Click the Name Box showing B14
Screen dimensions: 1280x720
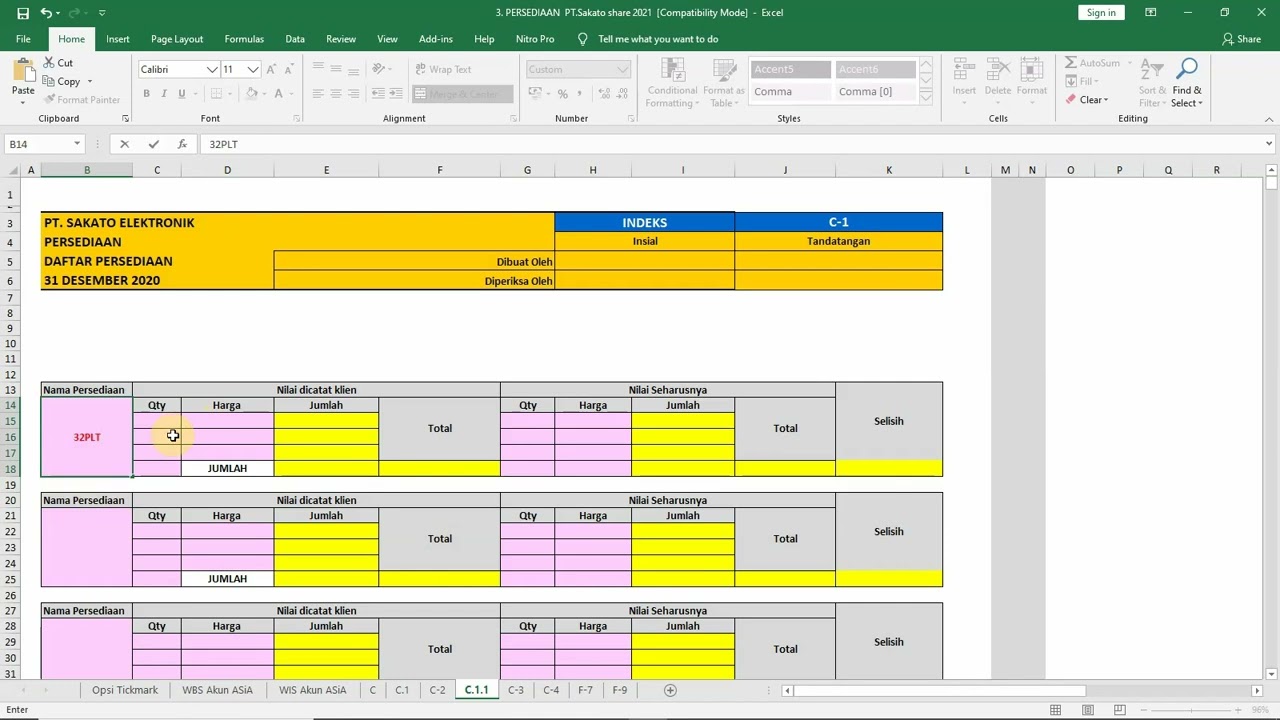click(x=44, y=144)
